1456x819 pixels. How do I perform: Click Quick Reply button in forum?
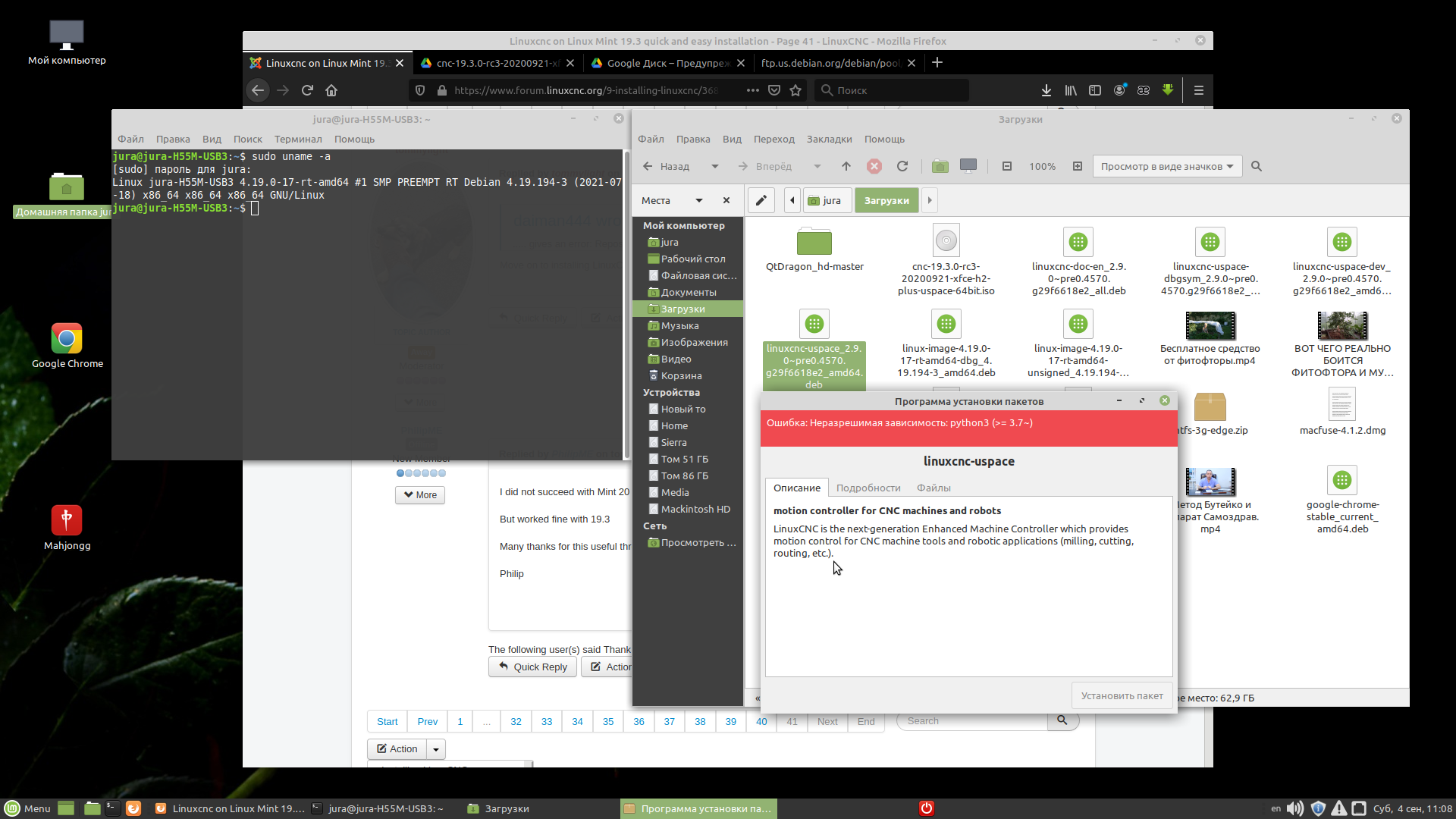532,667
